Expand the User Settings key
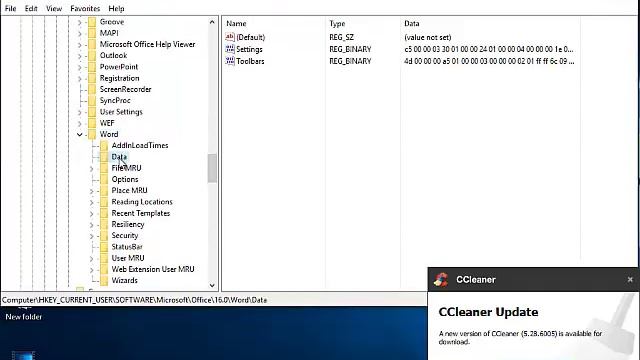This screenshot has height=360, width=640. click(x=80, y=112)
